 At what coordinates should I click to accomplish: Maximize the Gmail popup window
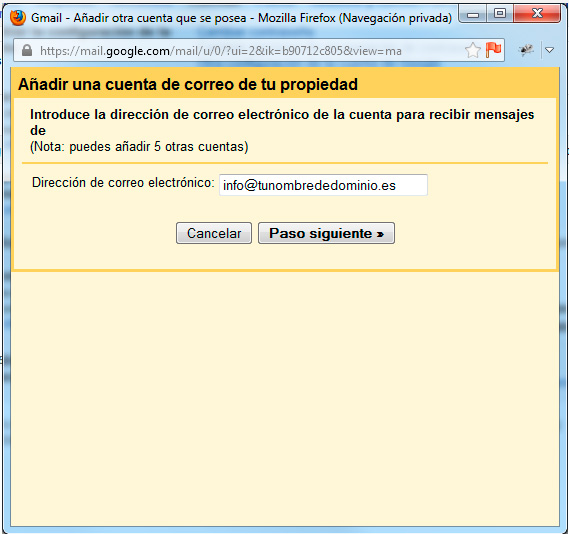click(x=500, y=14)
